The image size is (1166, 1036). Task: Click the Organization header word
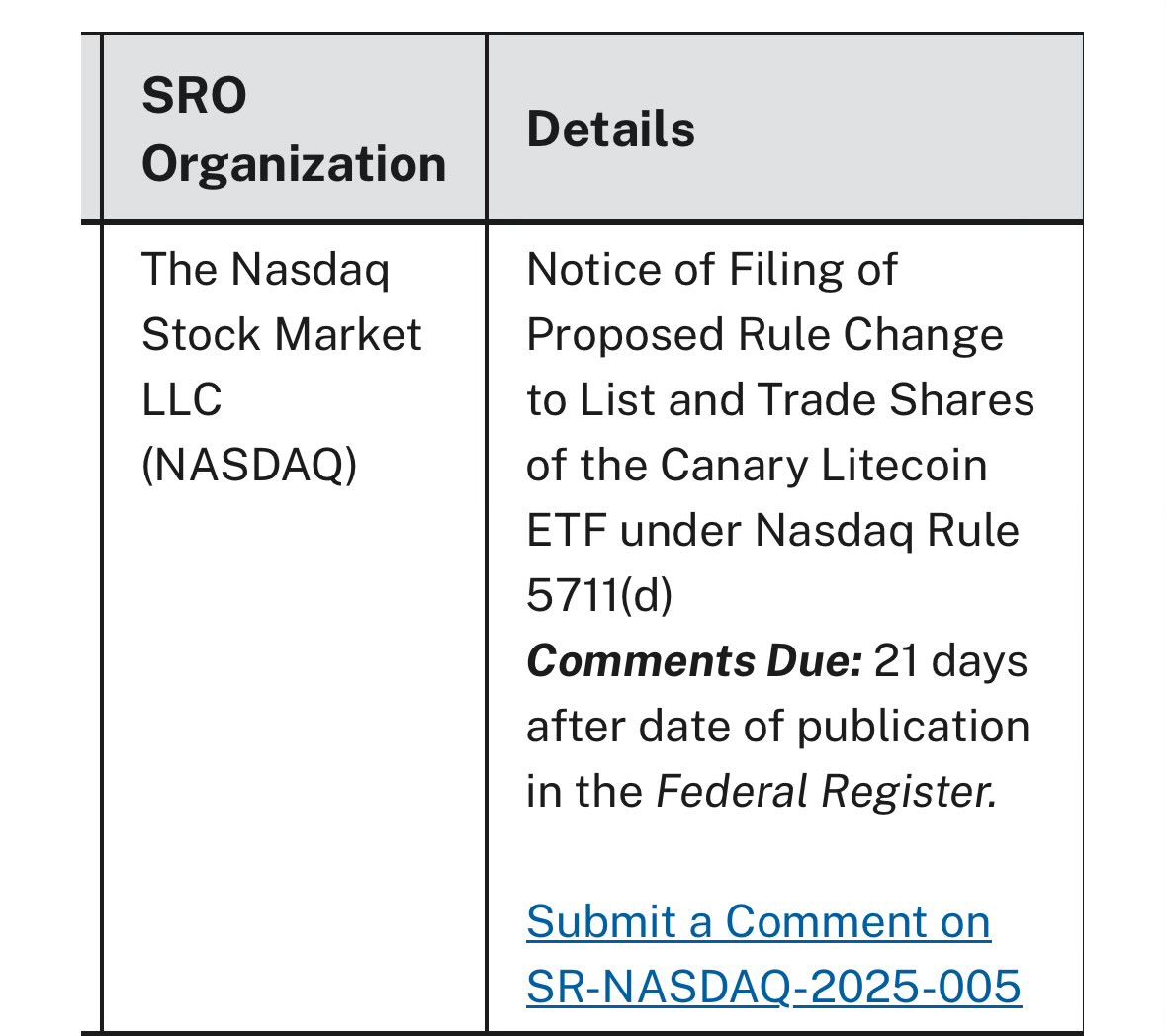click(x=294, y=164)
